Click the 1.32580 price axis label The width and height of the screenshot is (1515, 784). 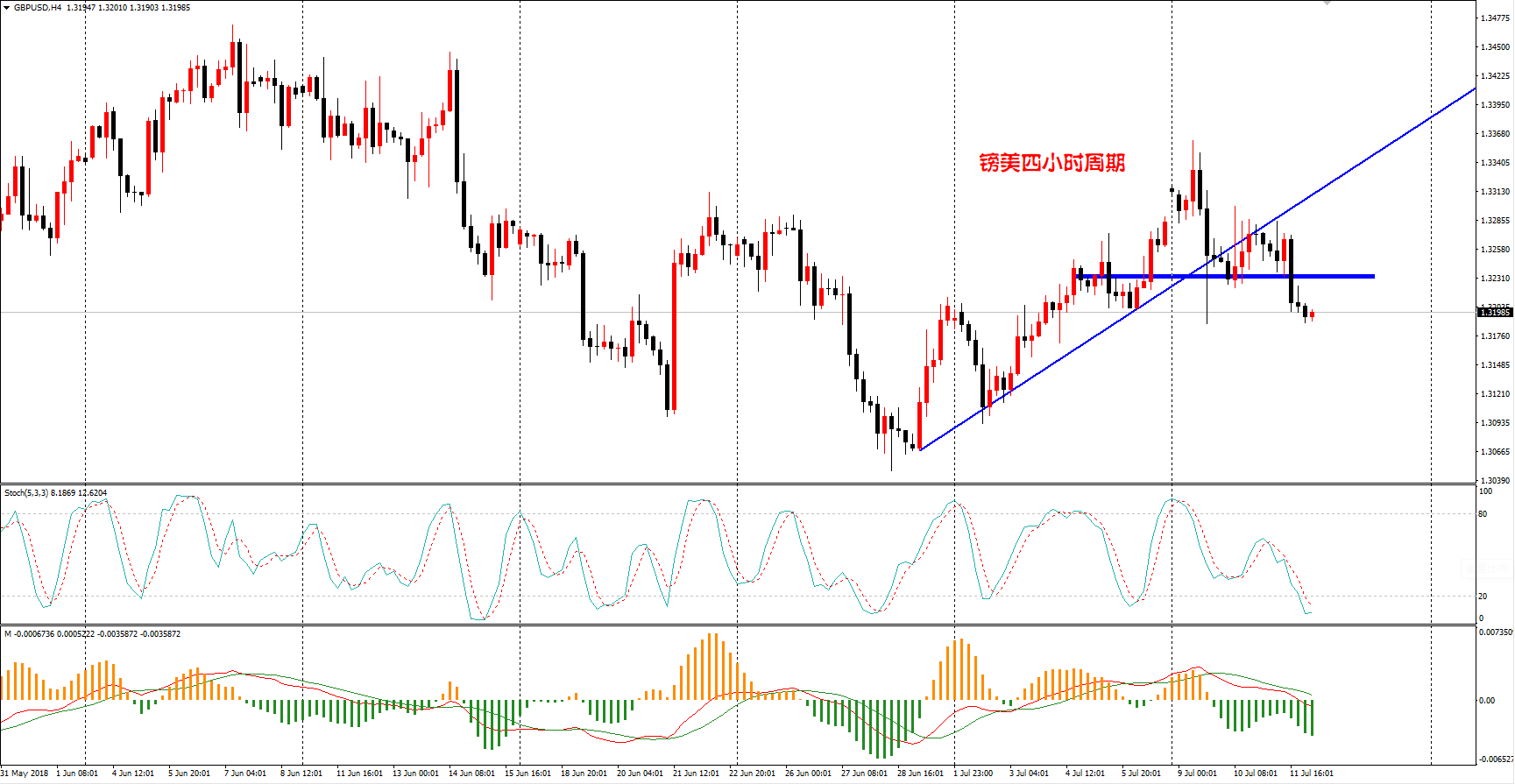pyautogui.click(x=1495, y=250)
